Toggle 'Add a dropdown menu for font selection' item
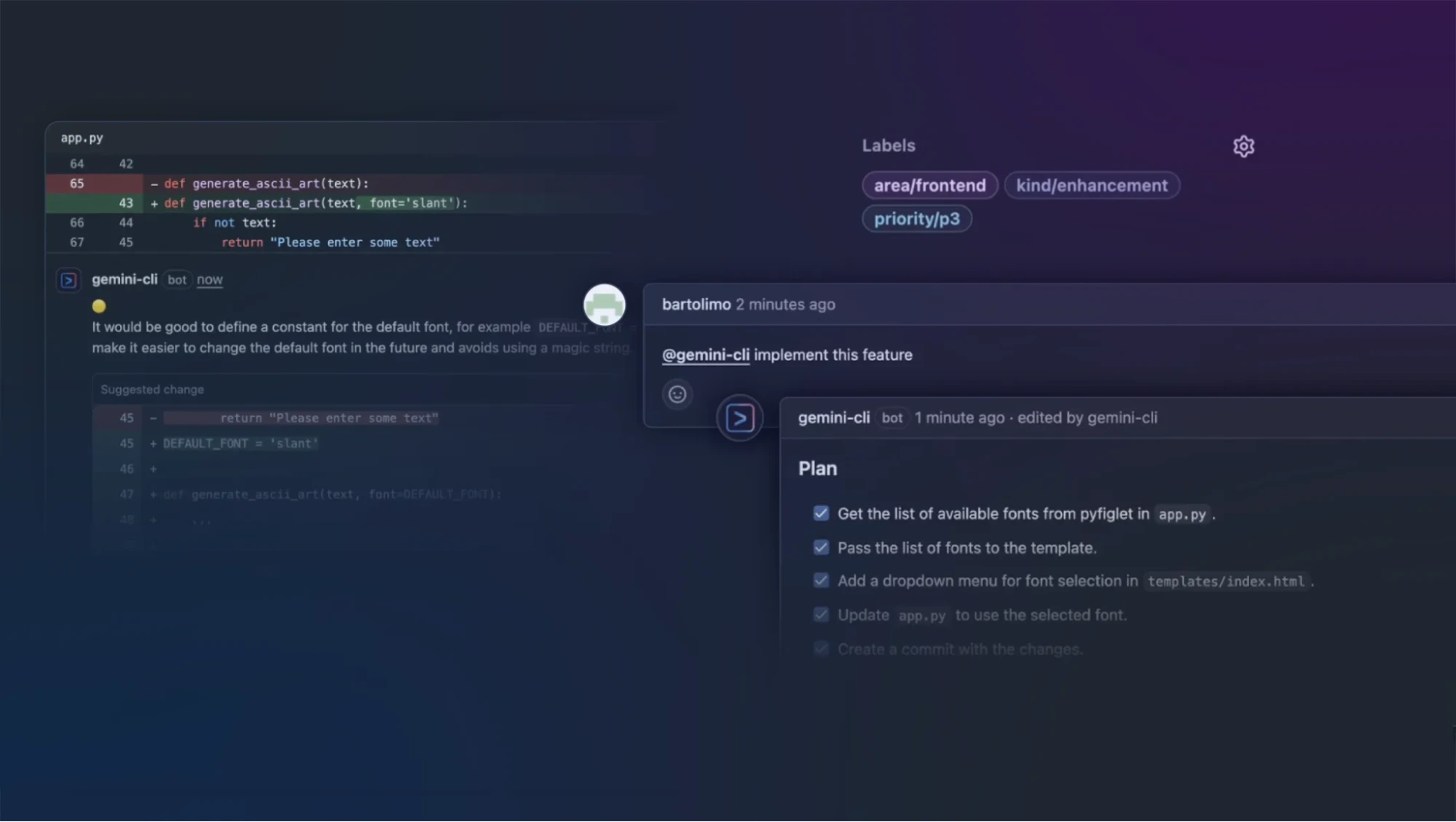The image size is (1456, 822). coord(821,580)
